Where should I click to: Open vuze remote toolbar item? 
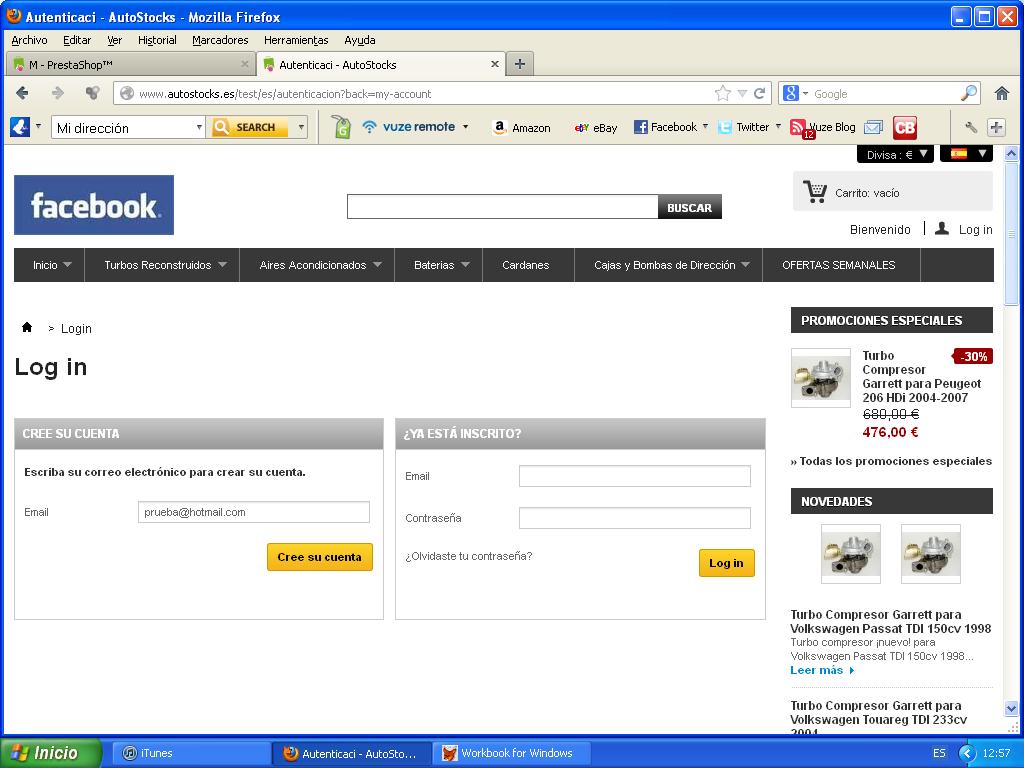click(x=415, y=127)
